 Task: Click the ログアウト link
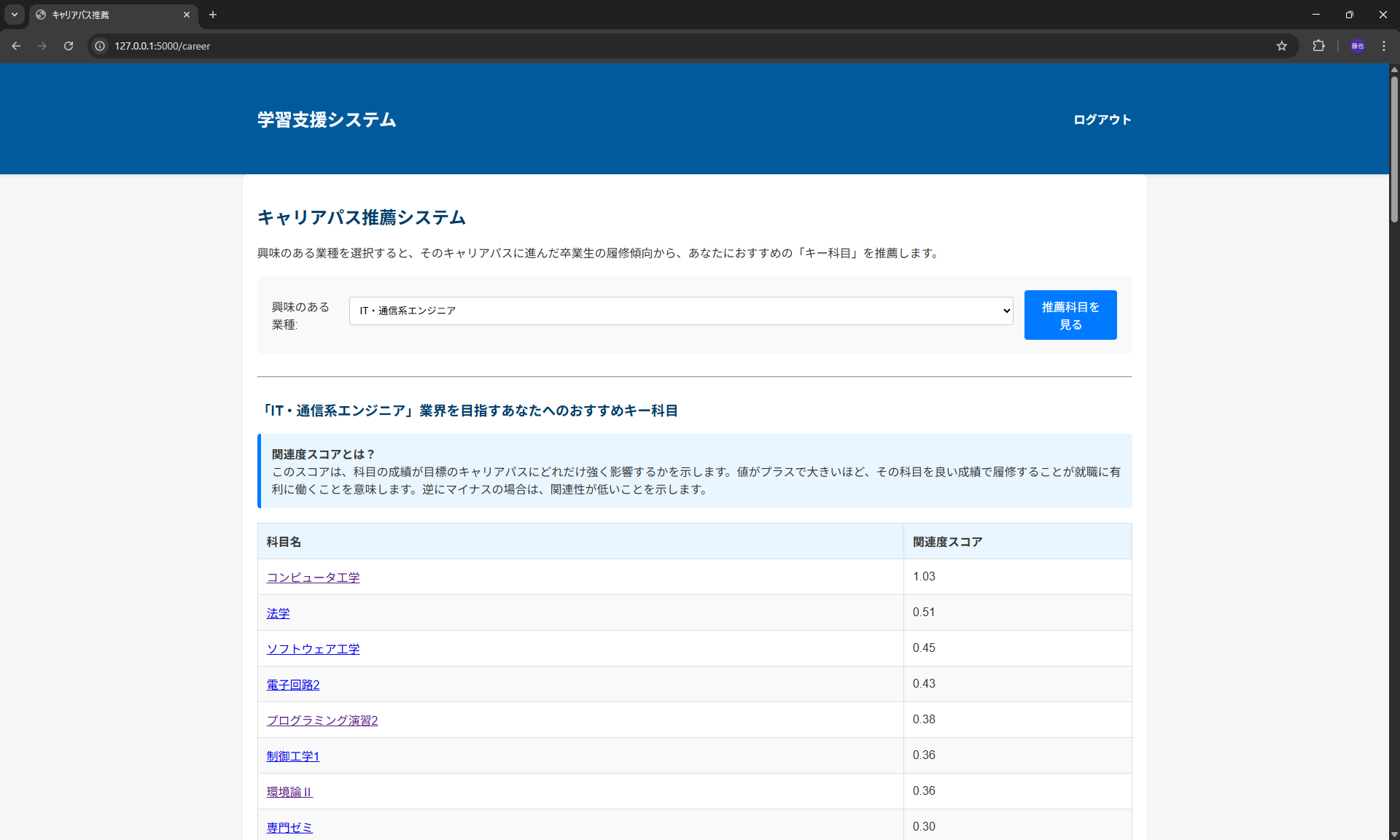point(1102,120)
